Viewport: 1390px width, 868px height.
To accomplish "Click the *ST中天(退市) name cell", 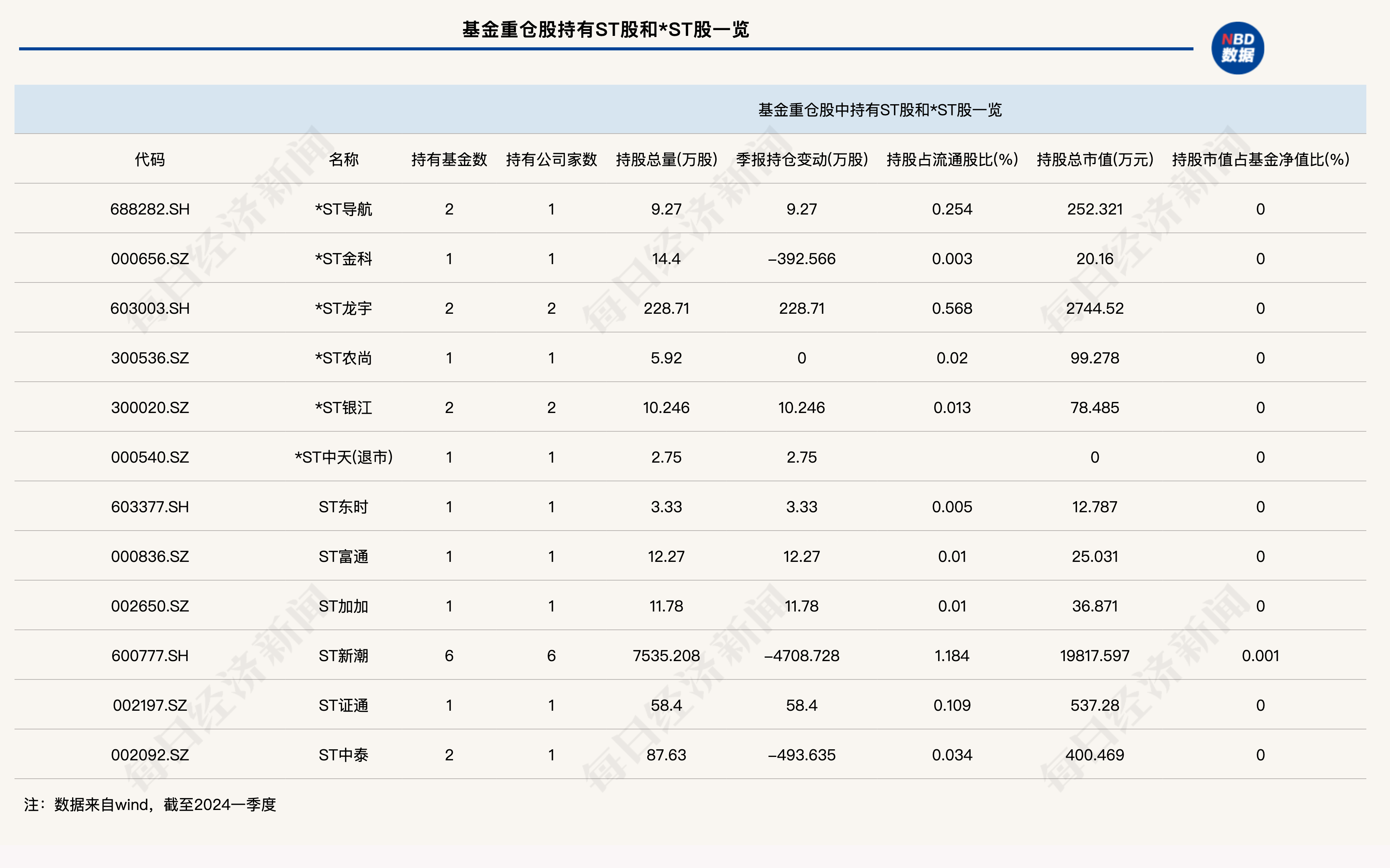I will coord(343,457).
